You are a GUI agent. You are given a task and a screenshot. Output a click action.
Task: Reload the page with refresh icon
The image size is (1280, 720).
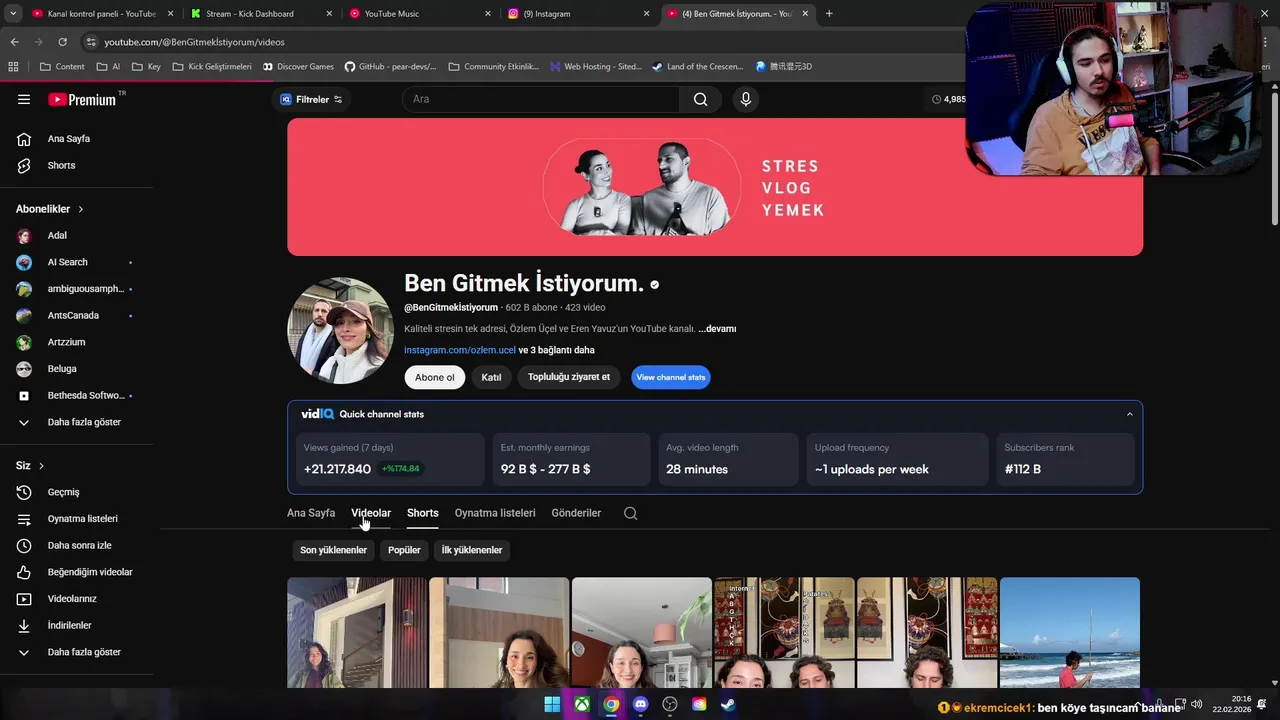coord(62,42)
